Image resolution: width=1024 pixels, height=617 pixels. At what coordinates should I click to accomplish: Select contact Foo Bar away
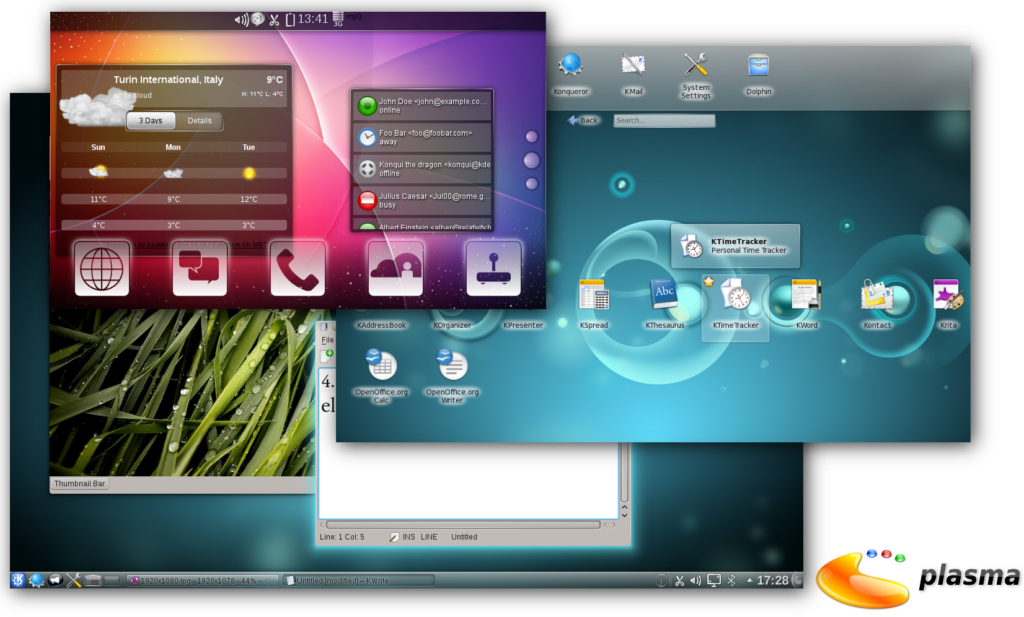pyautogui.click(x=422, y=137)
